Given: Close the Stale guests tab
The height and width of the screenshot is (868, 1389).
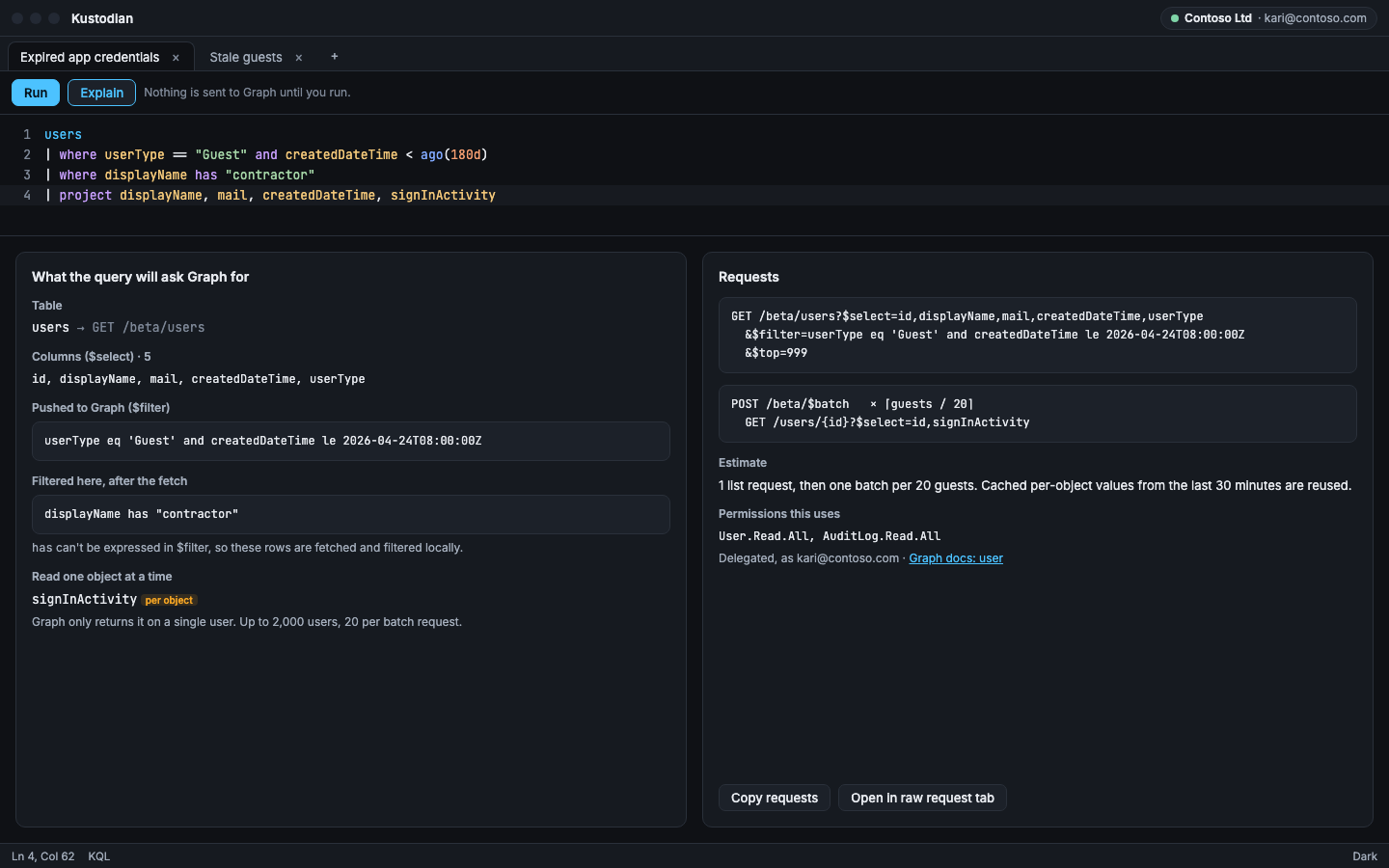Looking at the screenshot, I should pyautogui.click(x=299, y=58).
